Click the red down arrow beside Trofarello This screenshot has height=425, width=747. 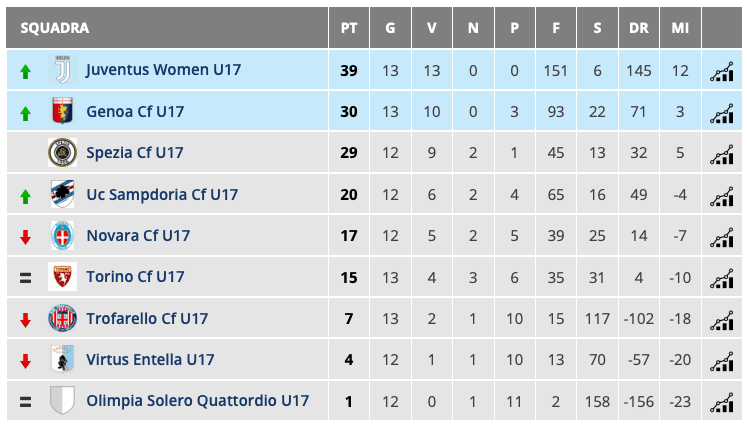click(26, 320)
